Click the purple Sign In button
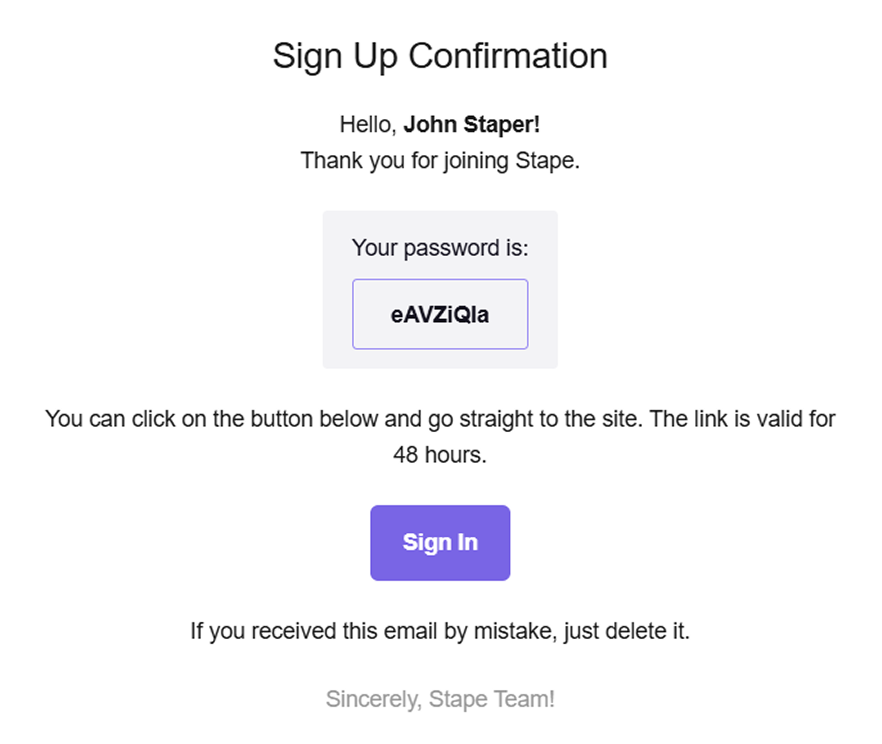Screen dimensions: 882x744 point(440,543)
